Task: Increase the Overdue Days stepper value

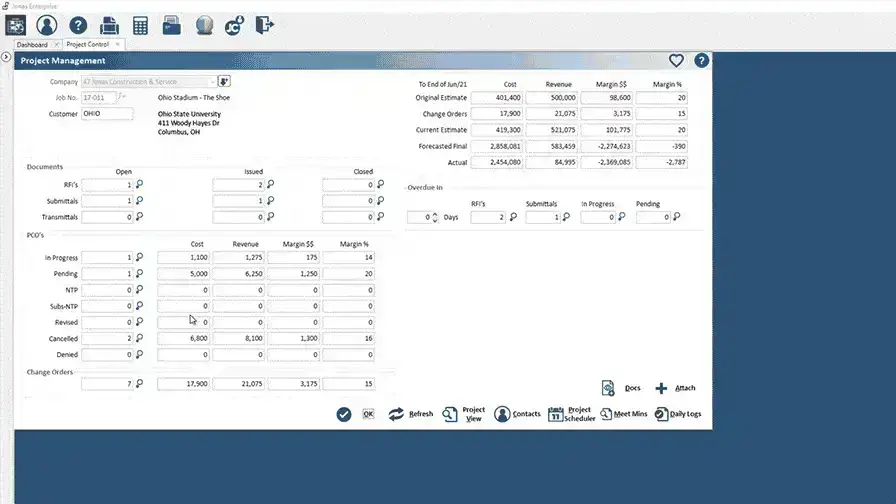Action: pyautogui.click(x=434, y=214)
